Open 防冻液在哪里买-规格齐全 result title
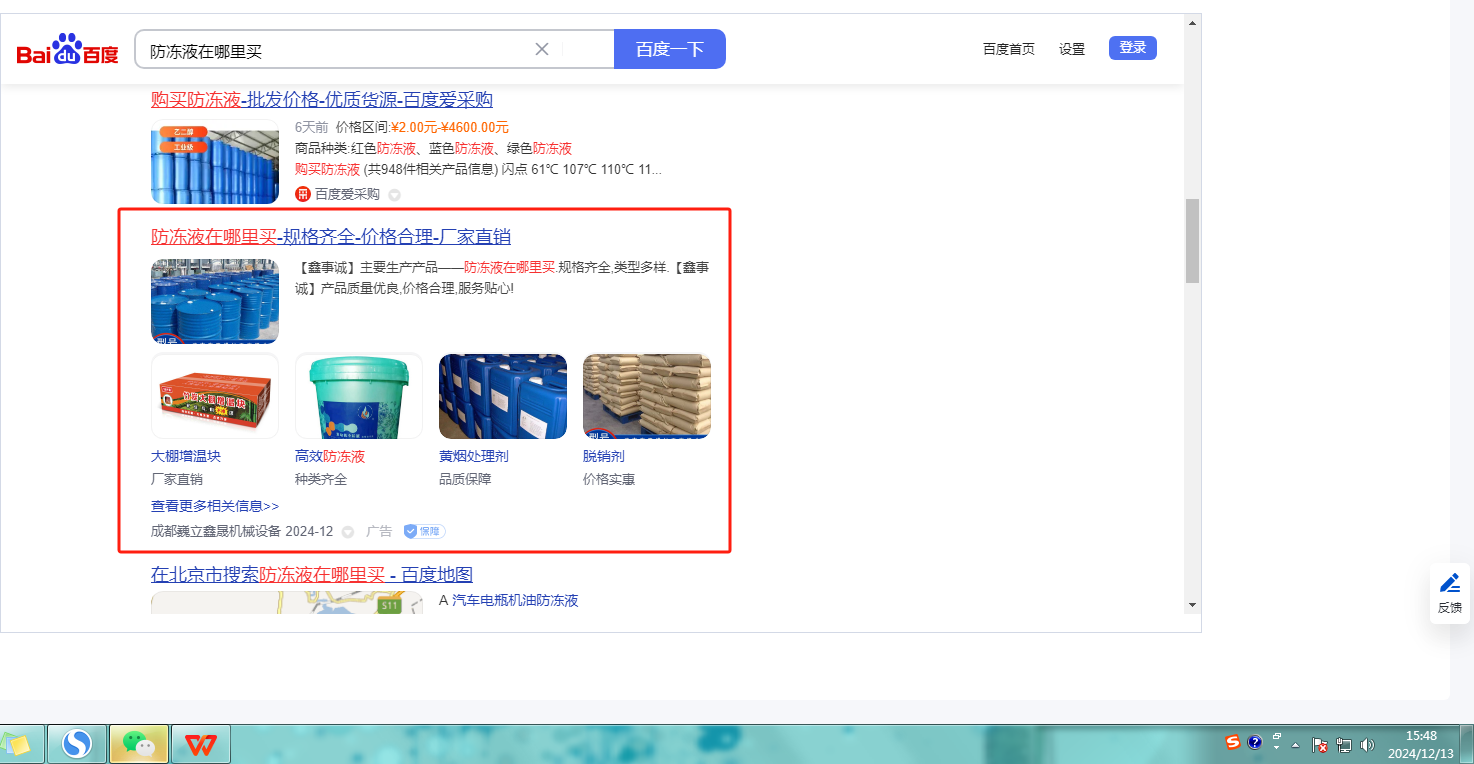 331,237
